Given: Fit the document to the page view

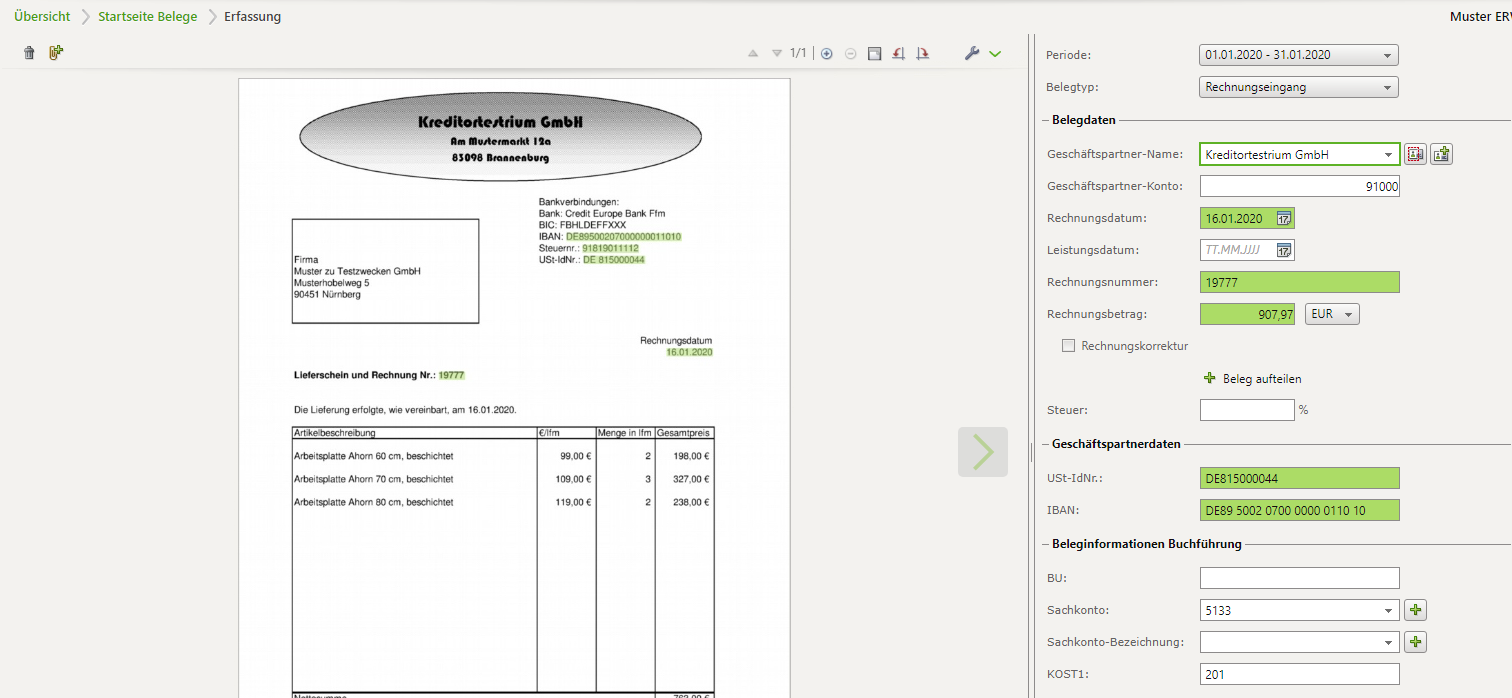Looking at the screenshot, I should click(874, 53).
